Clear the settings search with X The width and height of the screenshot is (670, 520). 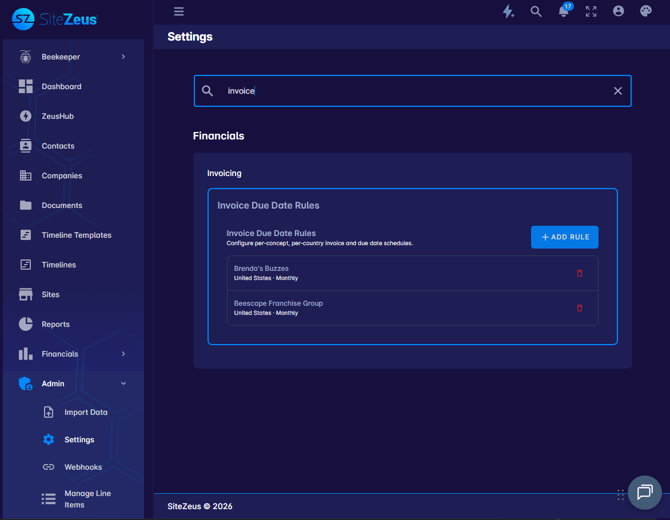point(617,91)
